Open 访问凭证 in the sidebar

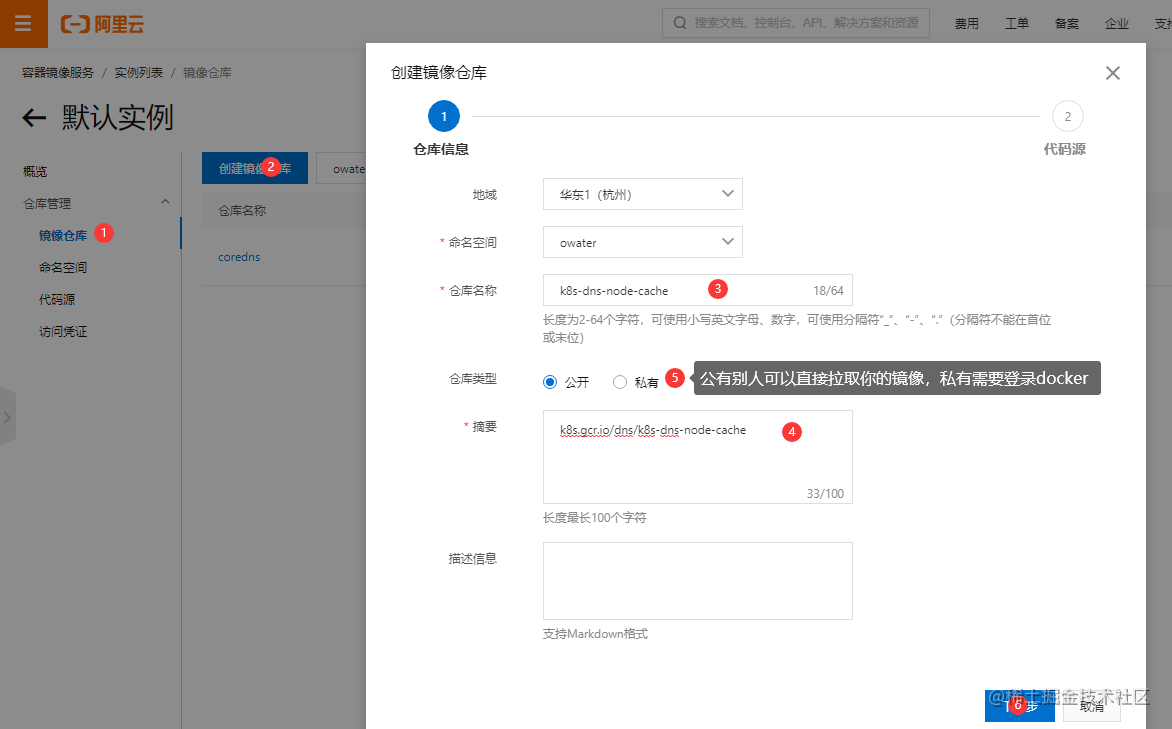[x=63, y=331]
